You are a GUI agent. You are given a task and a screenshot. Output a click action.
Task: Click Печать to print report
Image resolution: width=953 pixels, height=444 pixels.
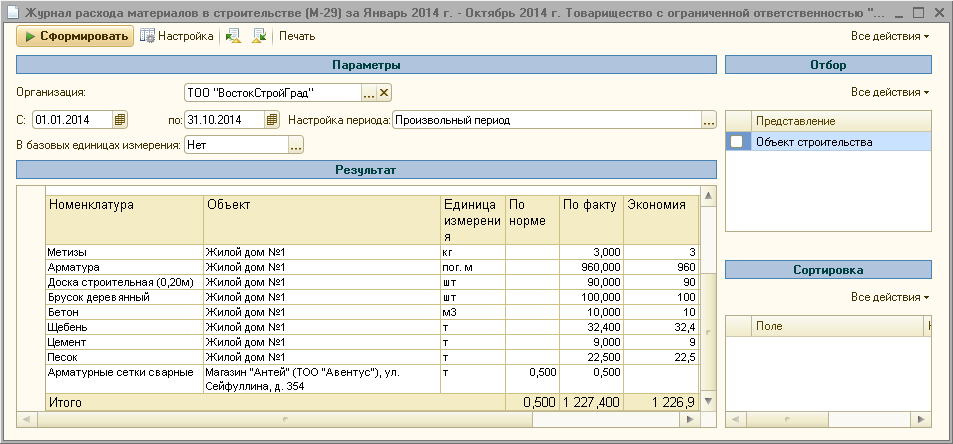pos(297,36)
